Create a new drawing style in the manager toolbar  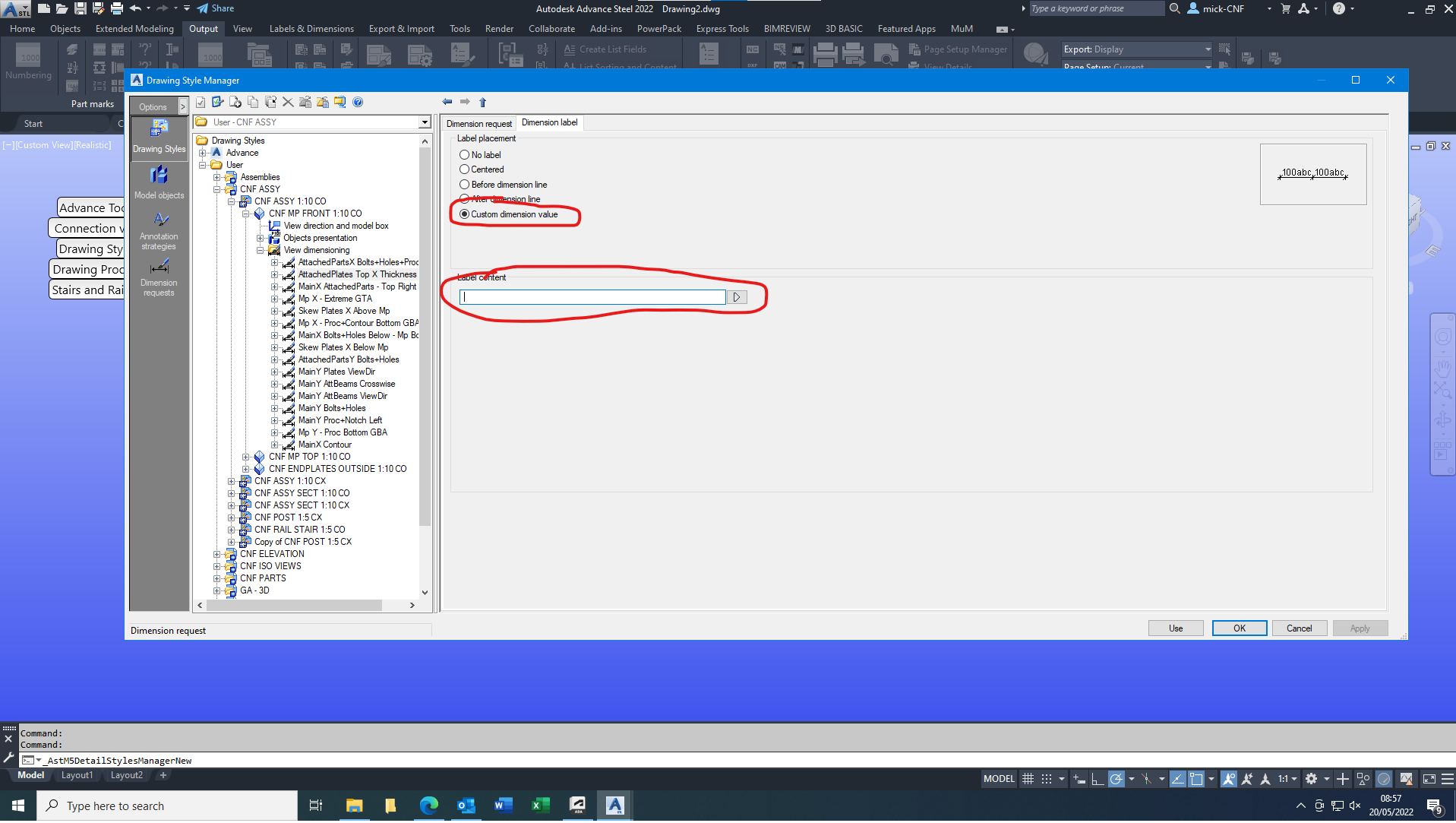(x=235, y=102)
